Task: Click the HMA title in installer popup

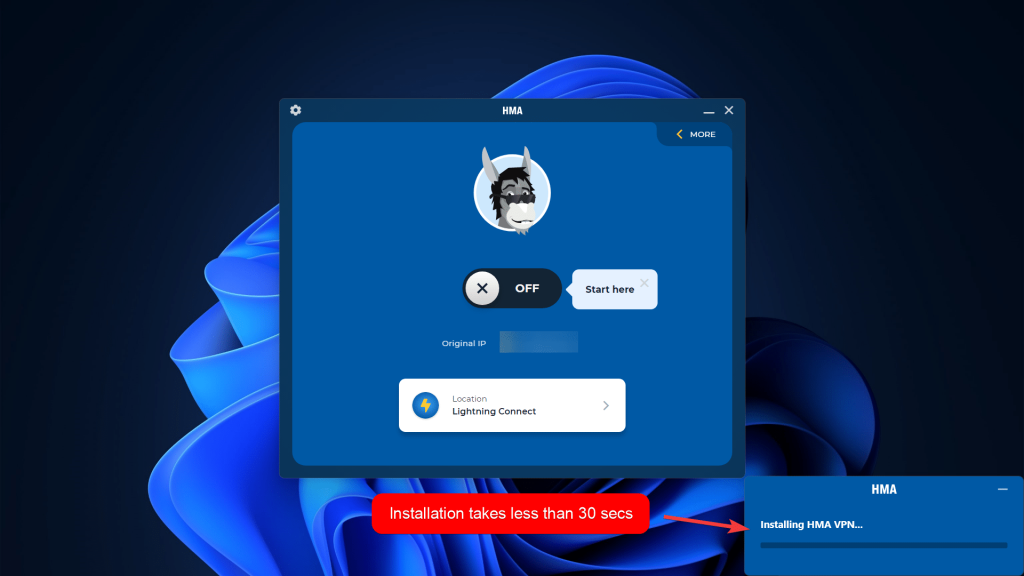Action: point(884,489)
